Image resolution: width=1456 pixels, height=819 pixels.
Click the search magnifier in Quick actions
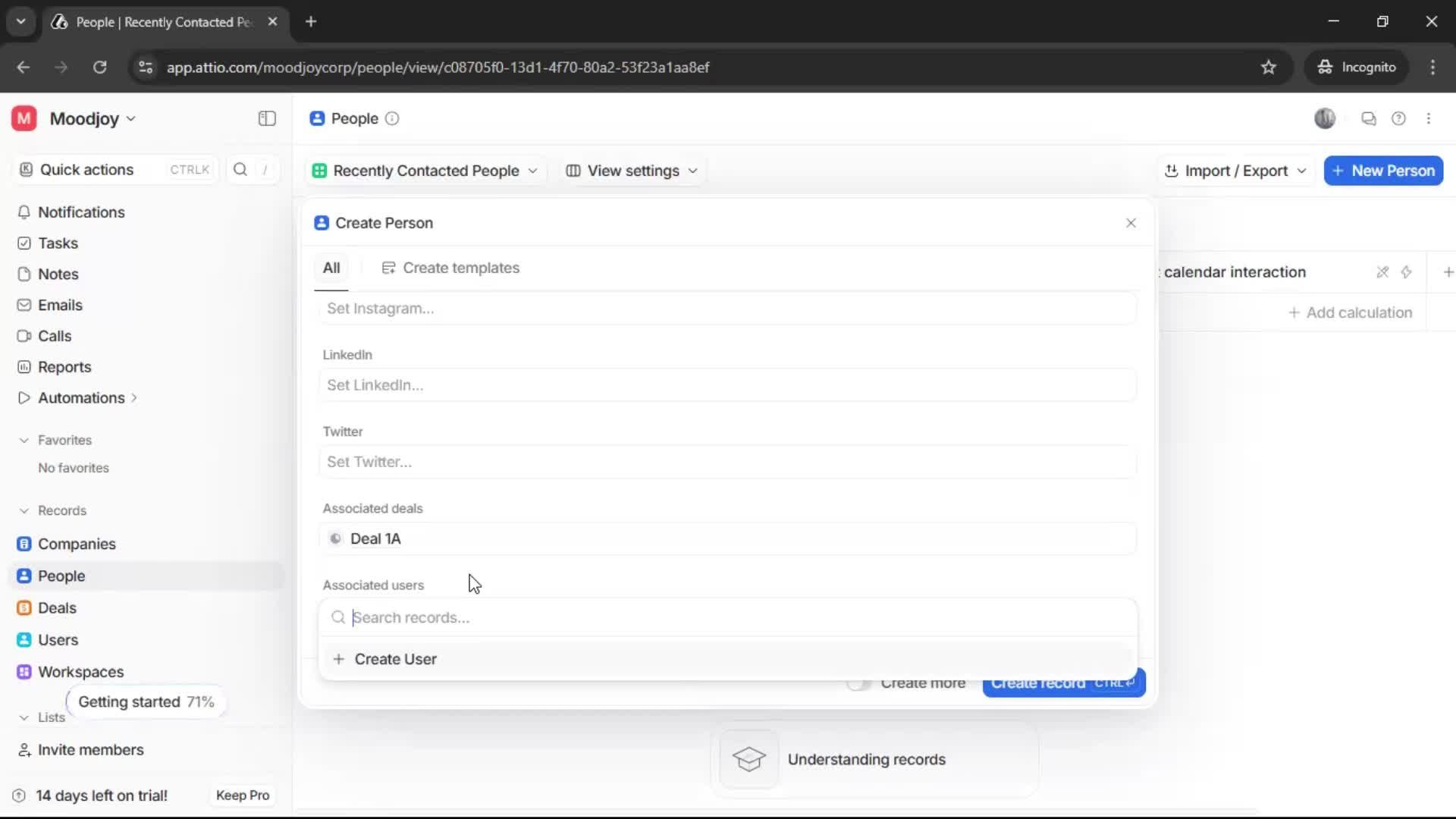click(x=240, y=170)
